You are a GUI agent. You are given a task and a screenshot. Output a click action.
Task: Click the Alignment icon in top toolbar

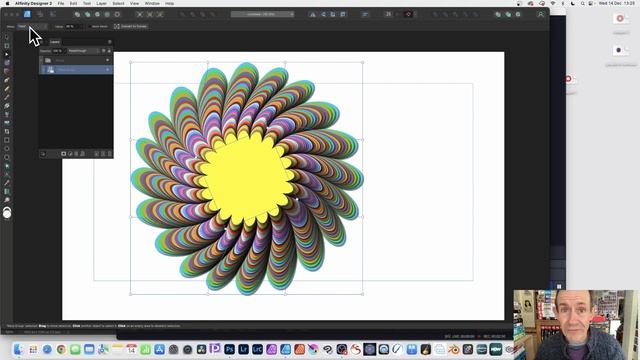(365, 14)
